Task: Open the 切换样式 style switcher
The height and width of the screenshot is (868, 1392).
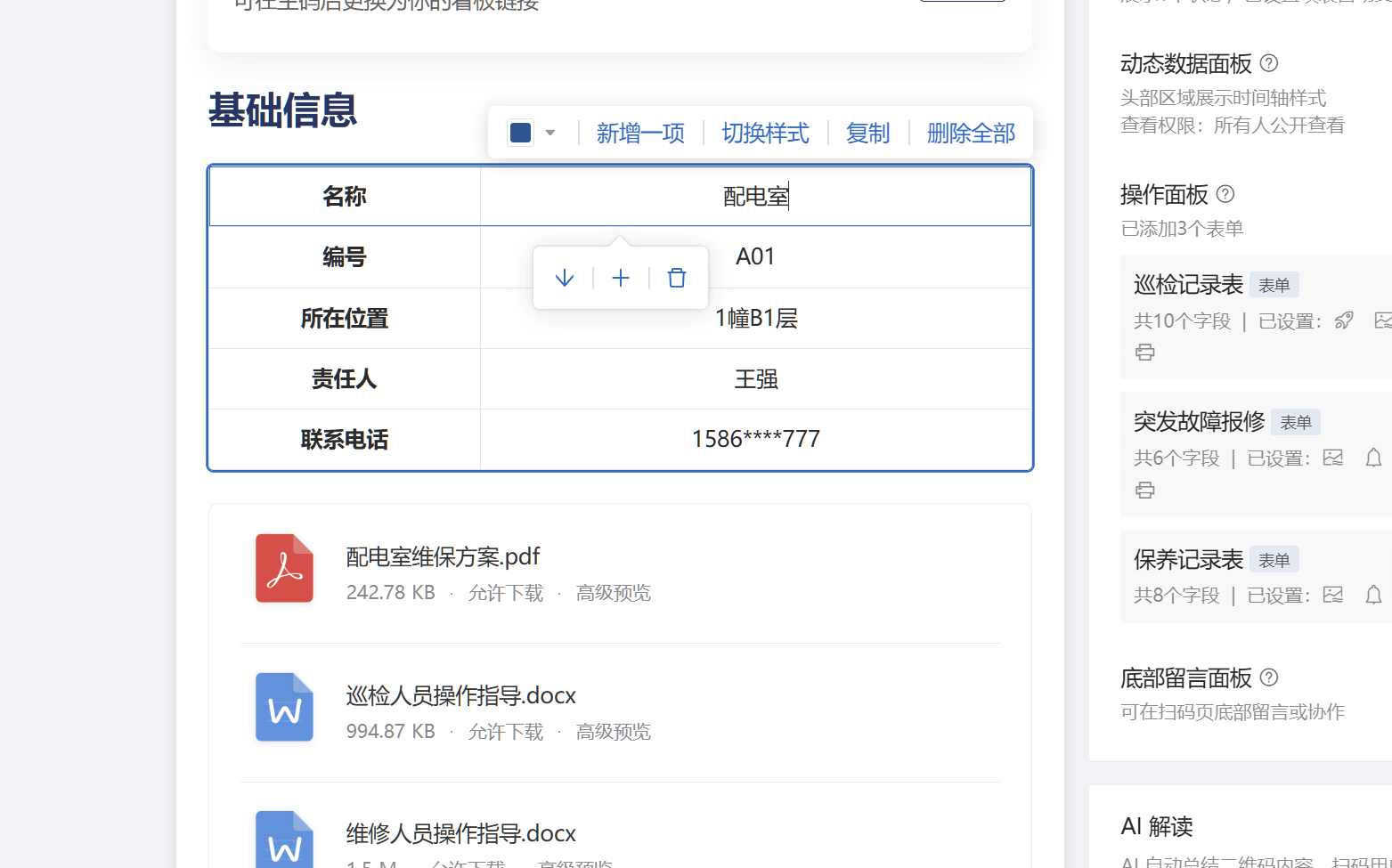Action: (765, 133)
